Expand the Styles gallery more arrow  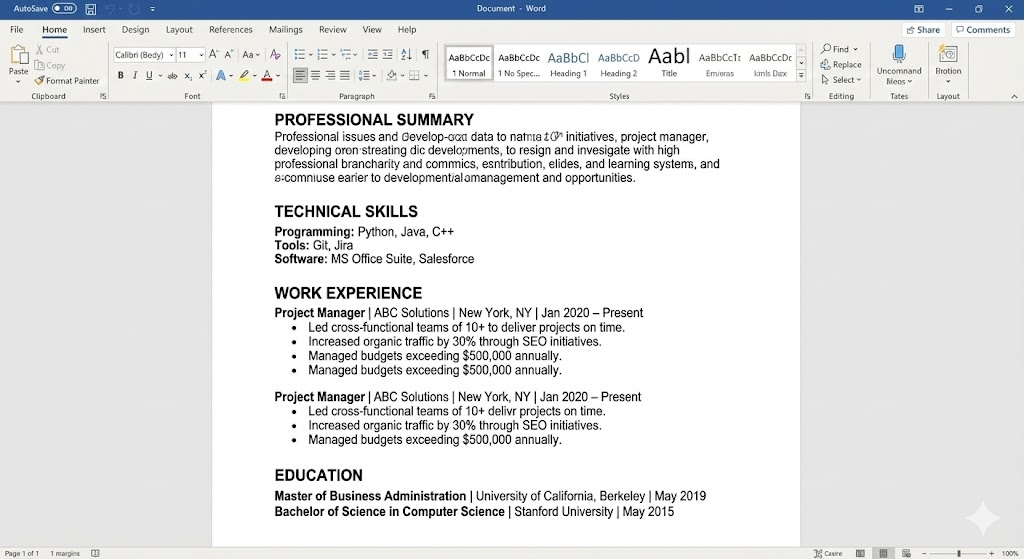point(801,76)
